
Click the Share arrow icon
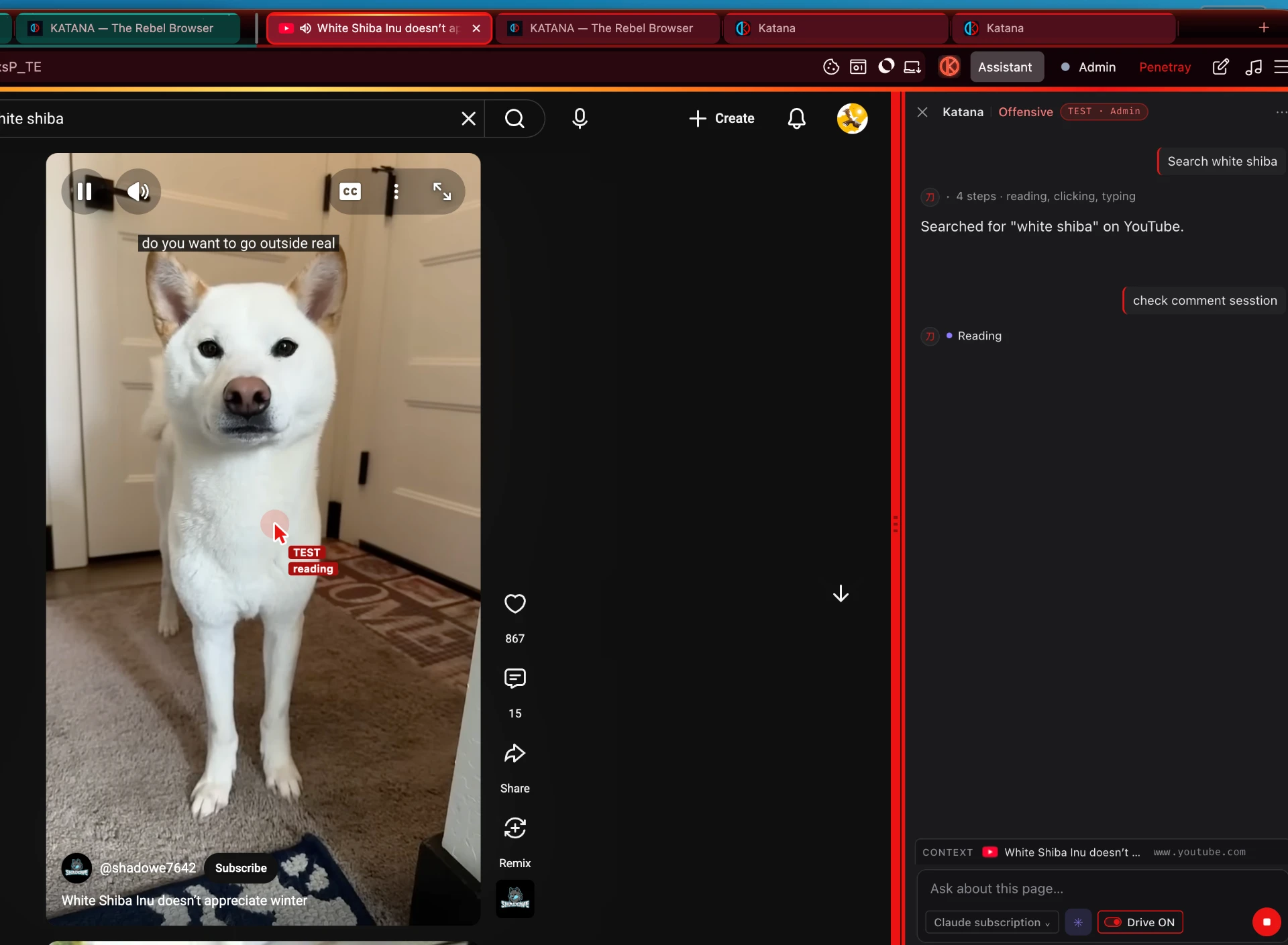(515, 754)
